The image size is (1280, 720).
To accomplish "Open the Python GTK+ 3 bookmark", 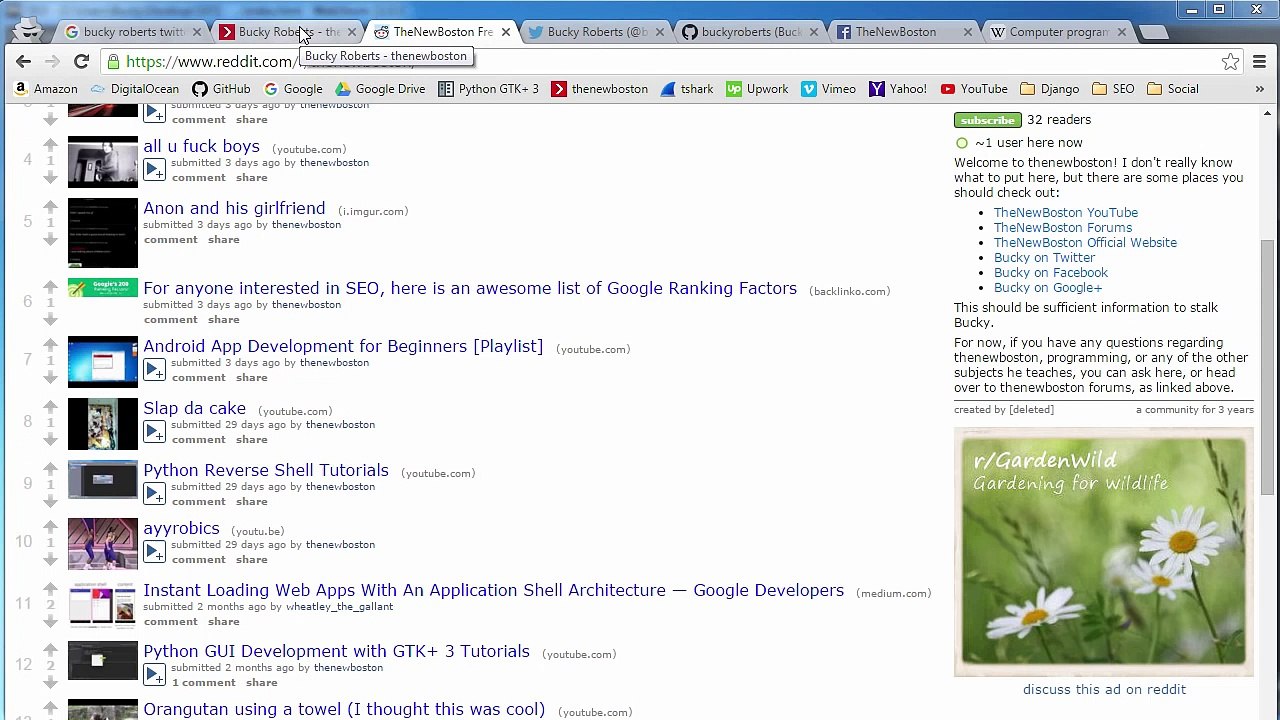I will (x=489, y=89).
